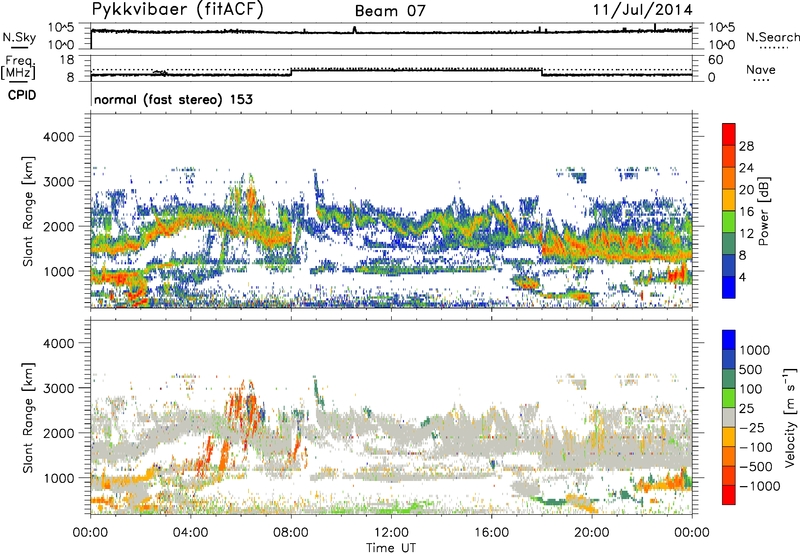The height and width of the screenshot is (554, 800).
Task: Pick Power colorbar segment between 24 and 28
Action: 729,156
